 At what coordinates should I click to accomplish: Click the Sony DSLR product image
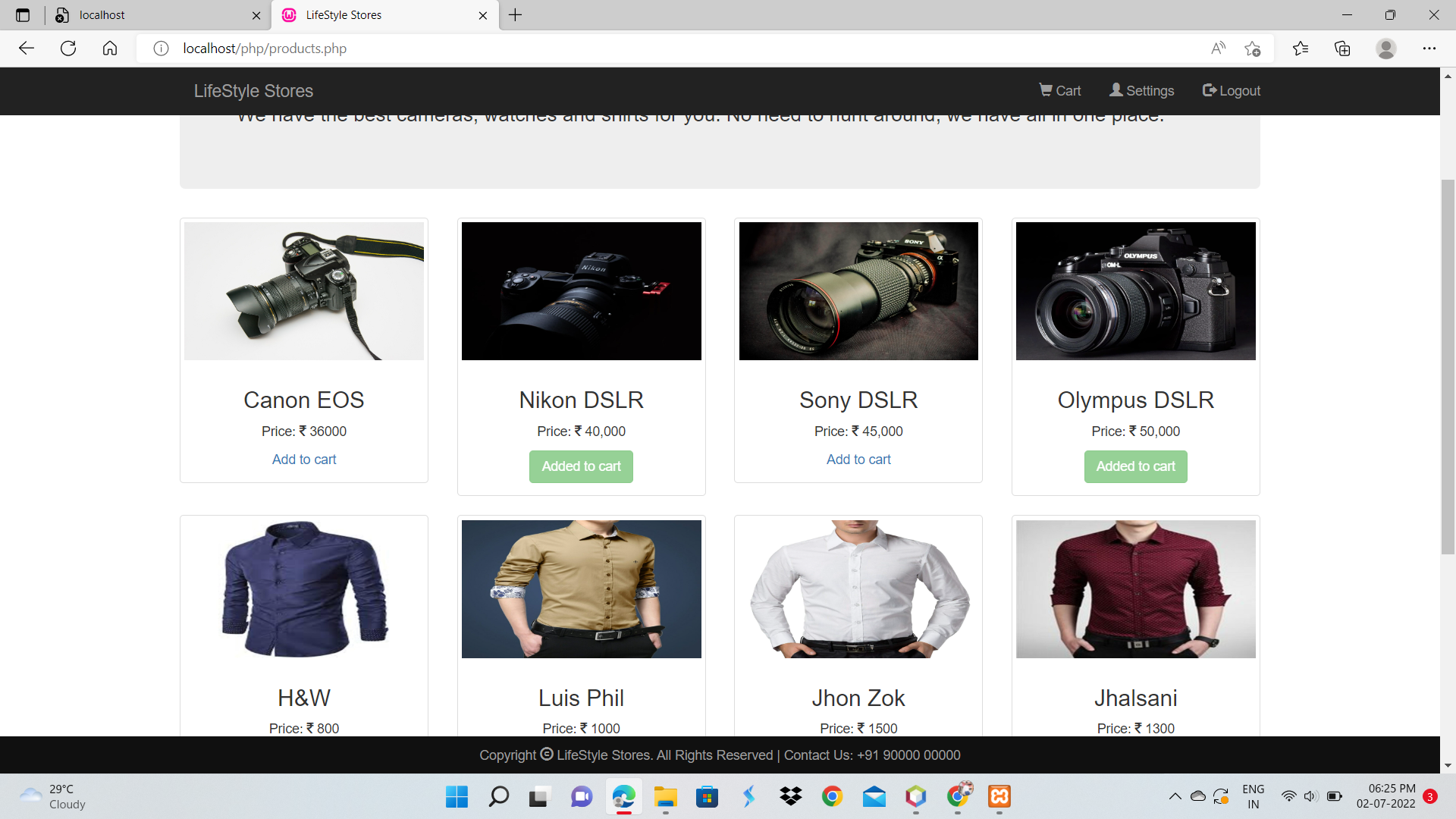click(858, 291)
